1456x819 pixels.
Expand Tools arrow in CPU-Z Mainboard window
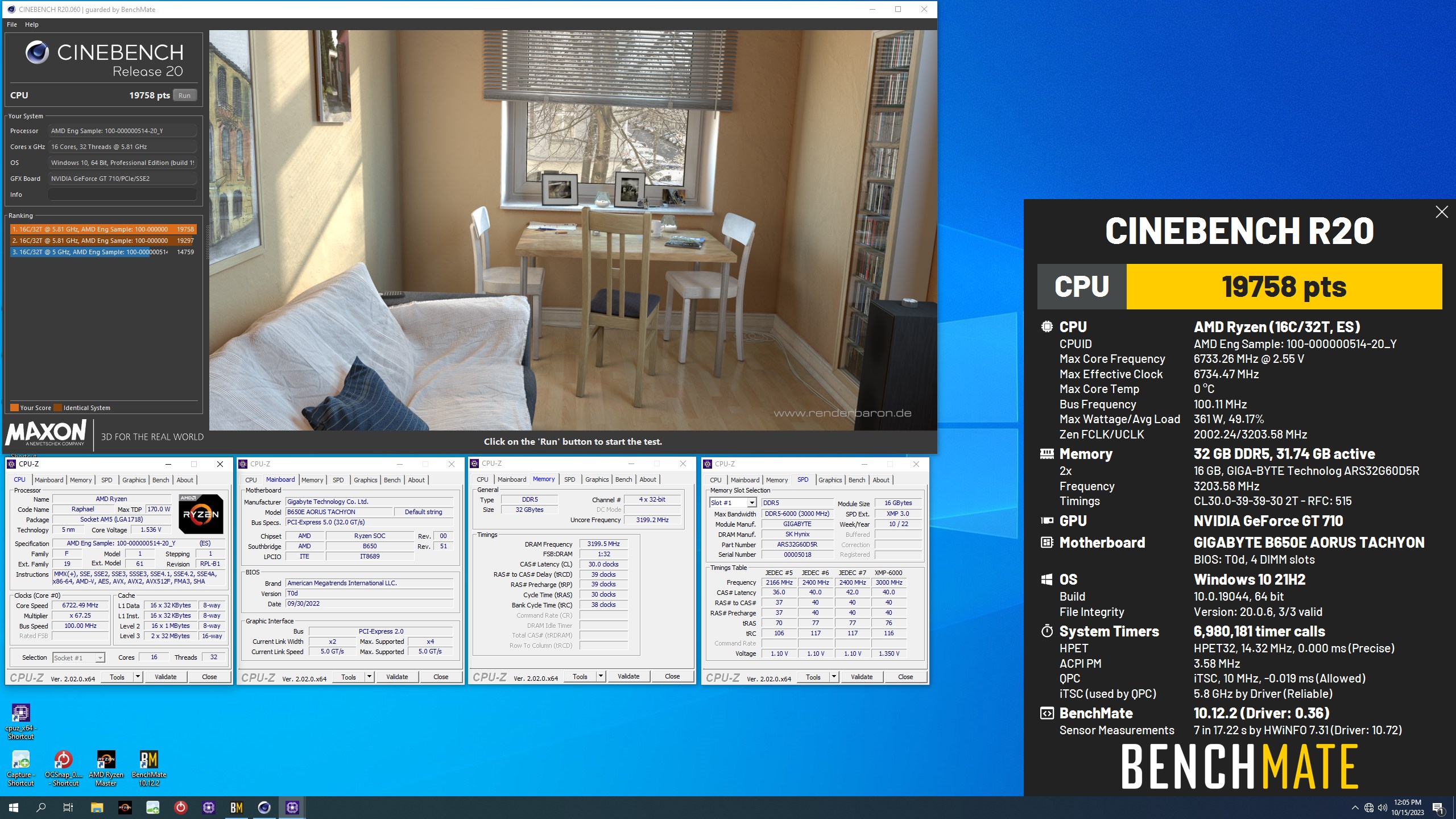(x=369, y=677)
